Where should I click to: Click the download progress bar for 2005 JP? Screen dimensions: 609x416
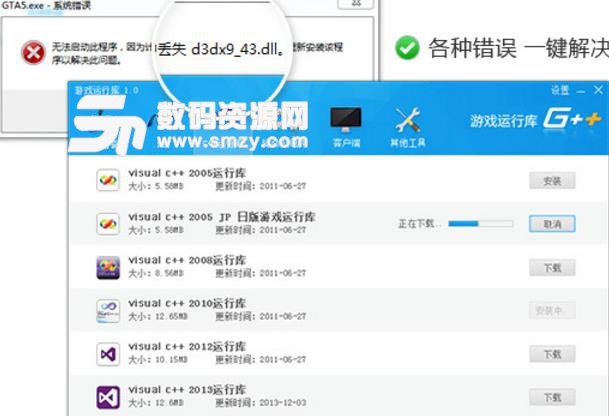pyautogui.click(x=480, y=223)
